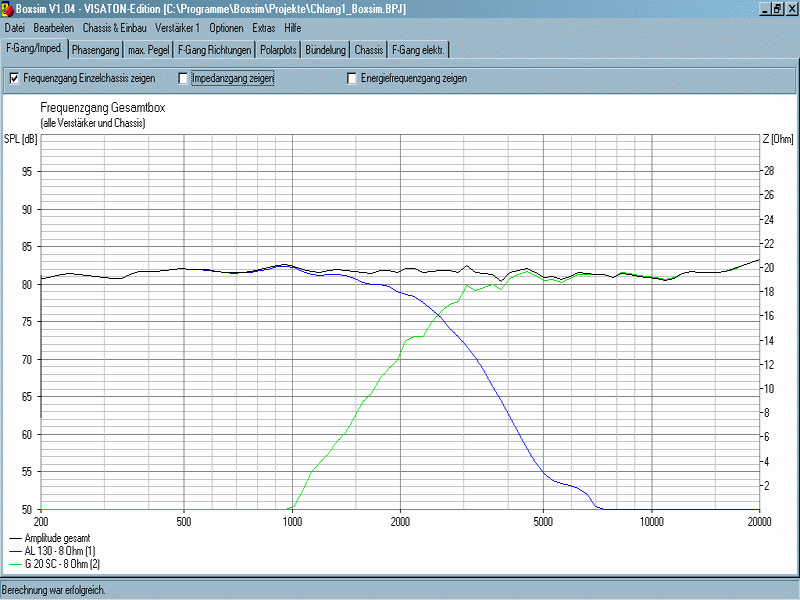This screenshot has width=800, height=600.
Task: Go to the Bündelung tab
Action: (x=326, y=49)
